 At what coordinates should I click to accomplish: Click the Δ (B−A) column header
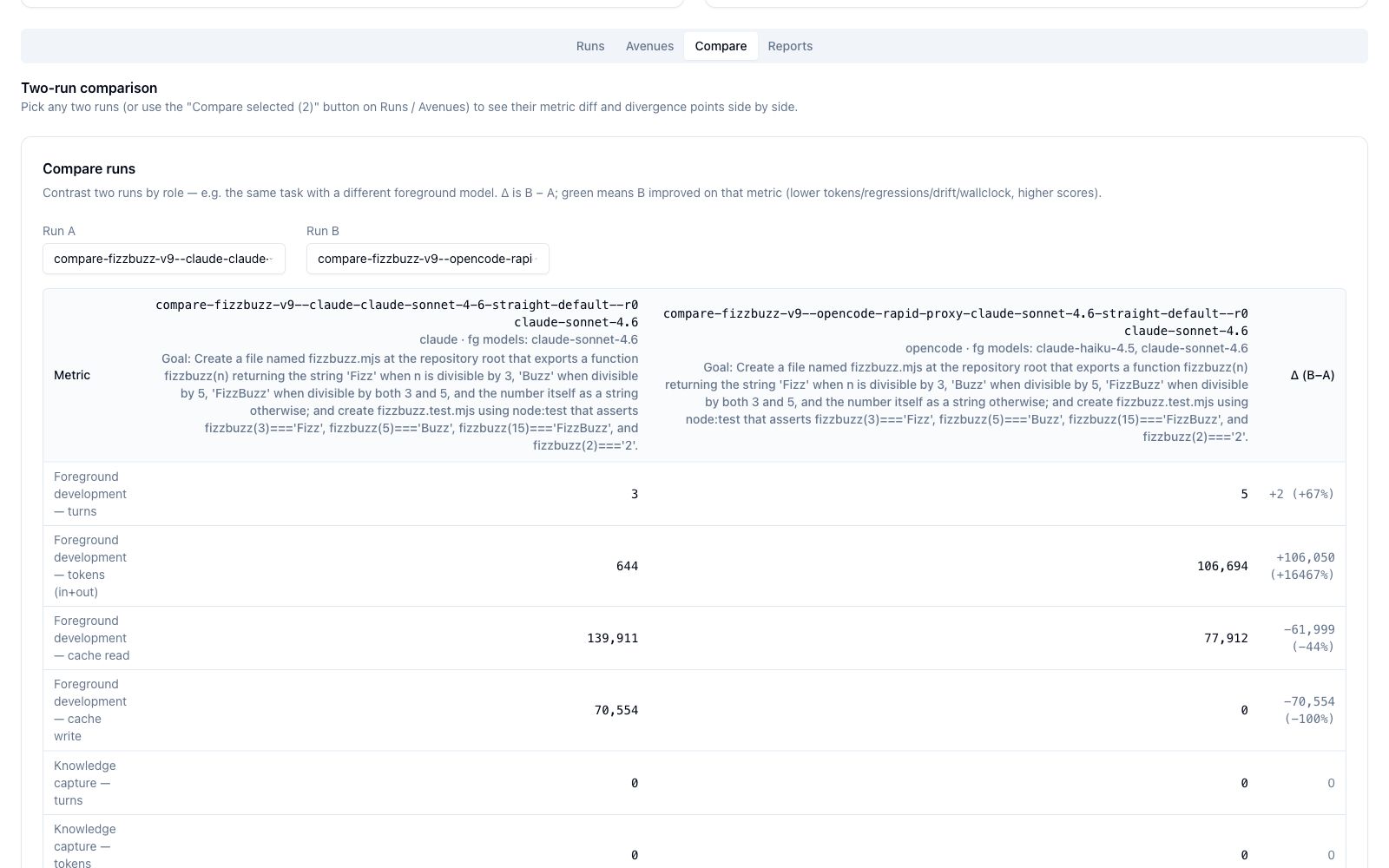pyautogui.click(x=1313, y=375)
